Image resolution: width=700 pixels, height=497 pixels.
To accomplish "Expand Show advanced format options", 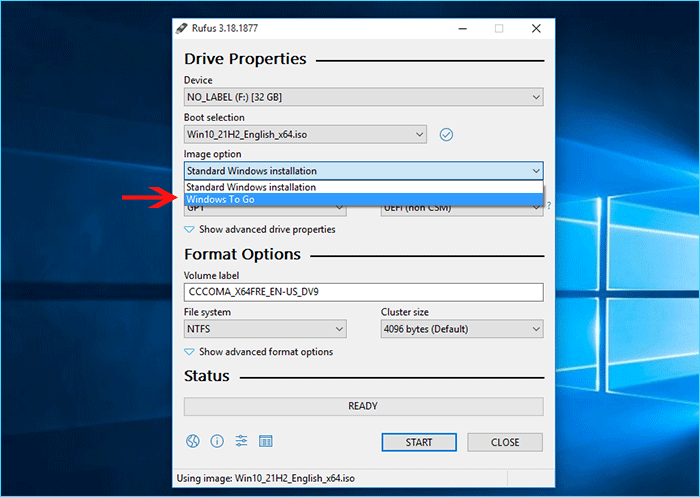I will coord(258,352).
